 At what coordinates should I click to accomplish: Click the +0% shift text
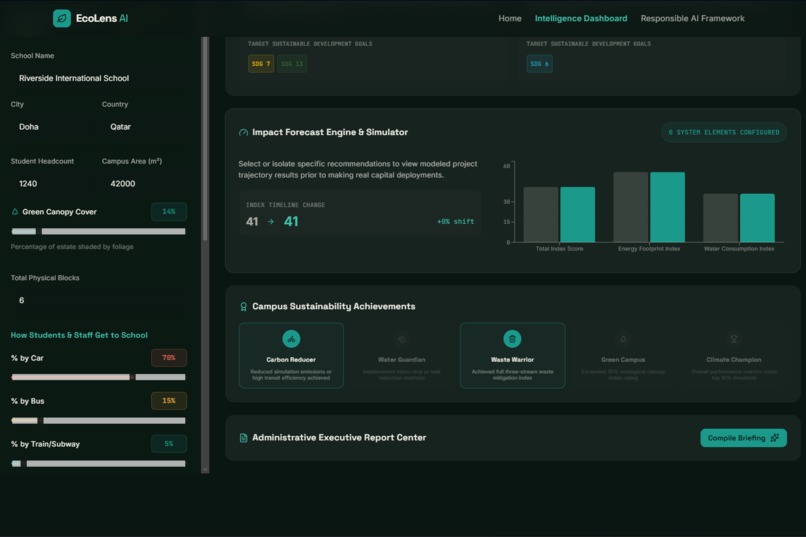point(455,221)
